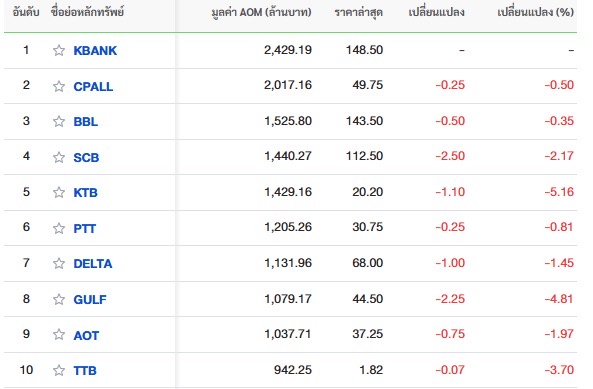The width and height of the screenshot is (593, 389).
Task: Open the TTB stock link
Action: click(x=85, y=370)
